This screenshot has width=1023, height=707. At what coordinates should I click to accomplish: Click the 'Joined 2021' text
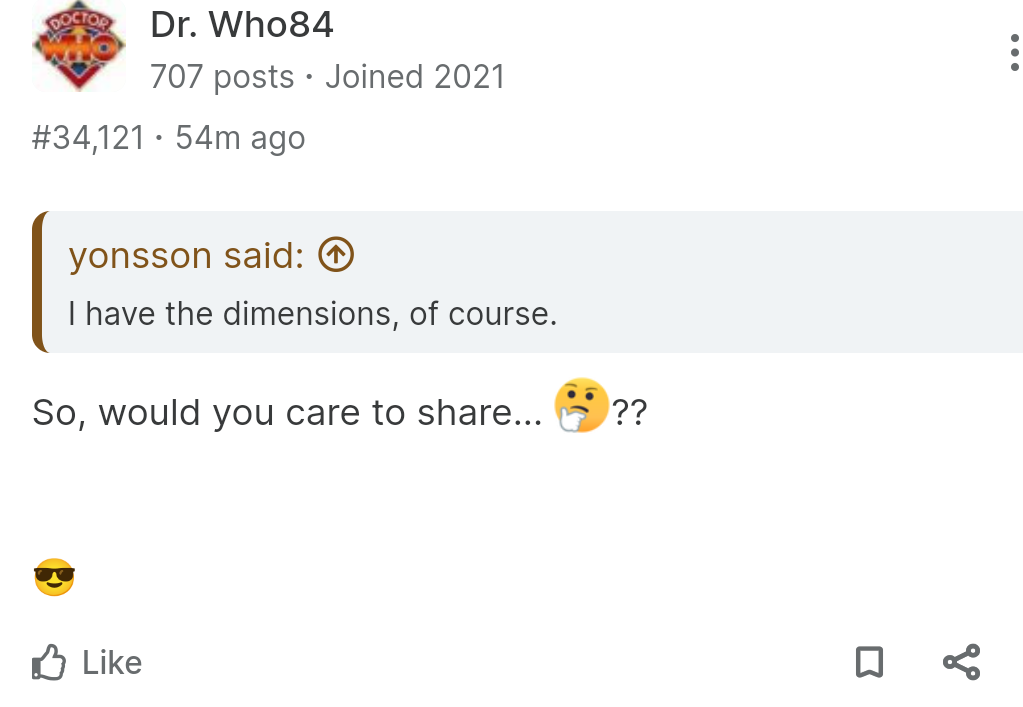point(415,77)
